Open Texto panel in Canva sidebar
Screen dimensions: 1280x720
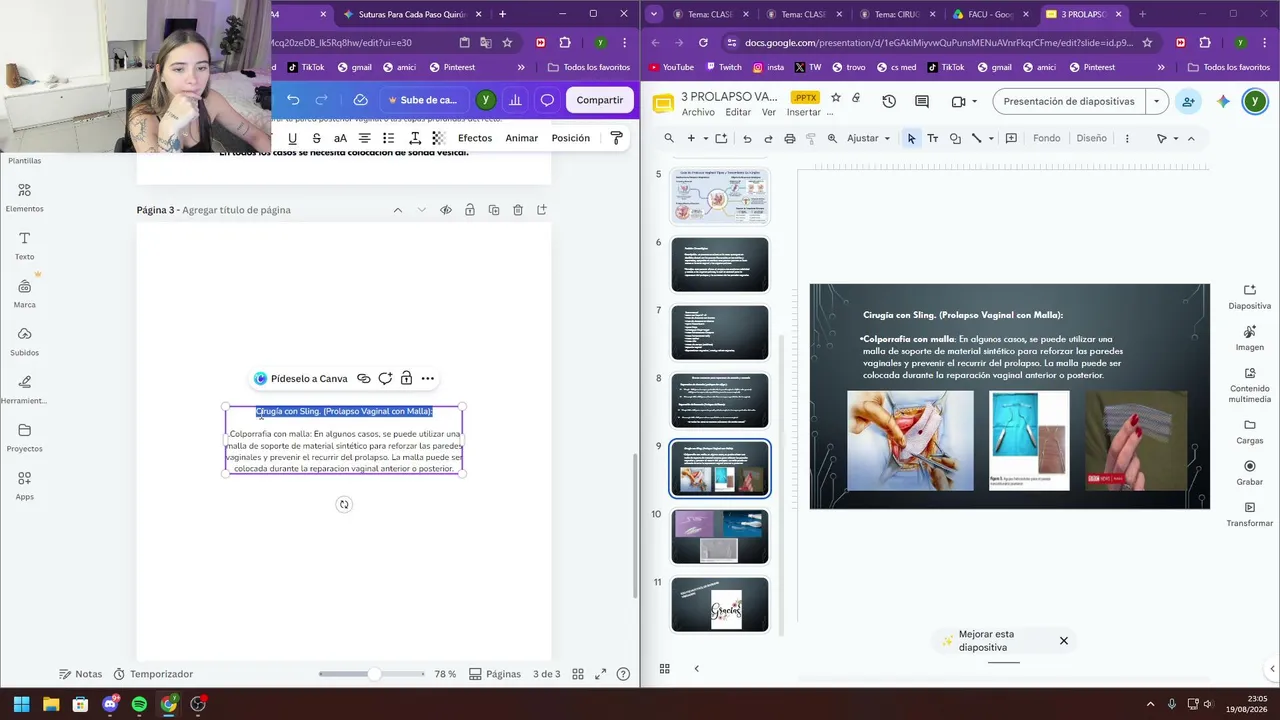tap(24, 246)
